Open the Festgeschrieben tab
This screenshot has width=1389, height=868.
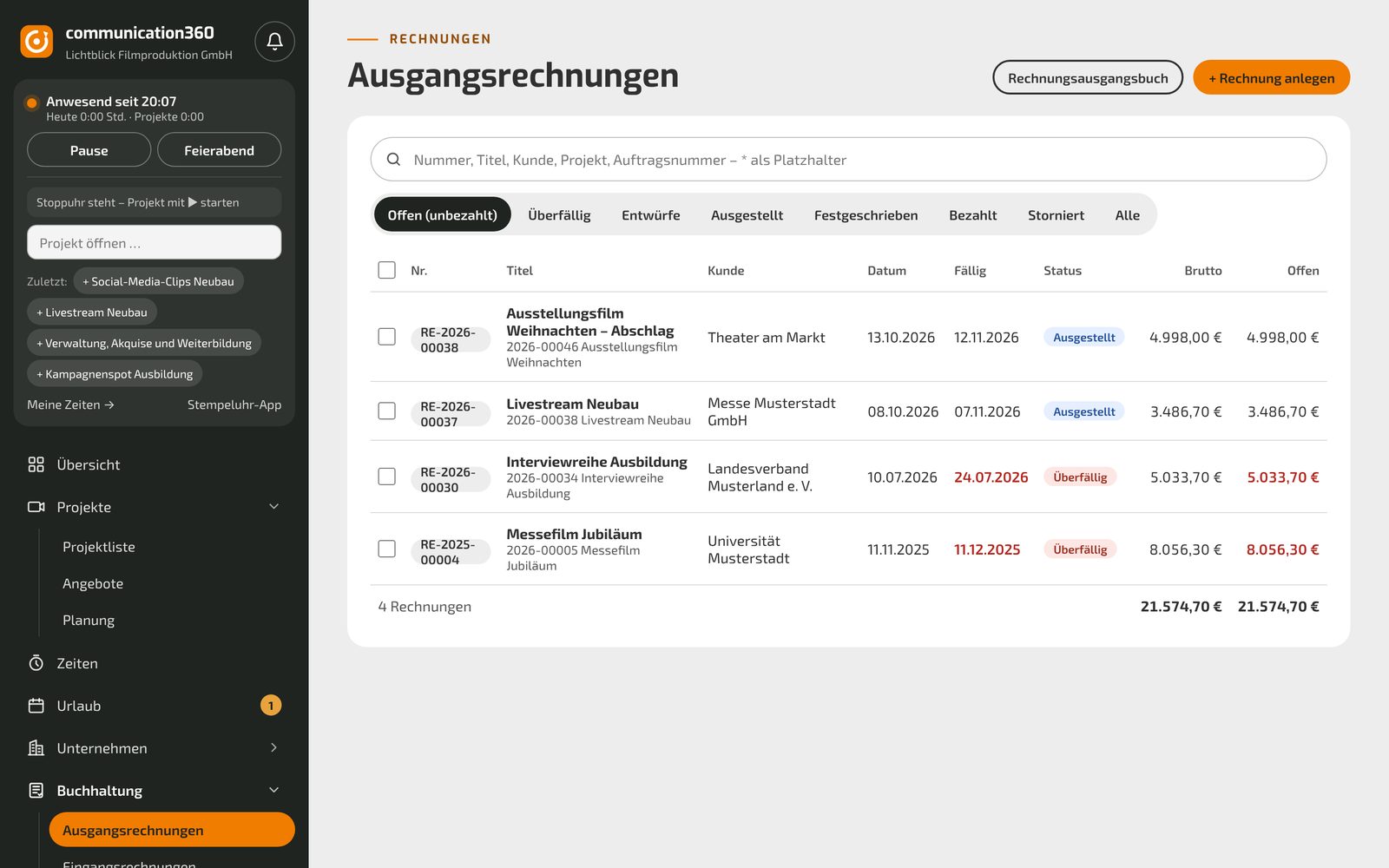point(866,215)
